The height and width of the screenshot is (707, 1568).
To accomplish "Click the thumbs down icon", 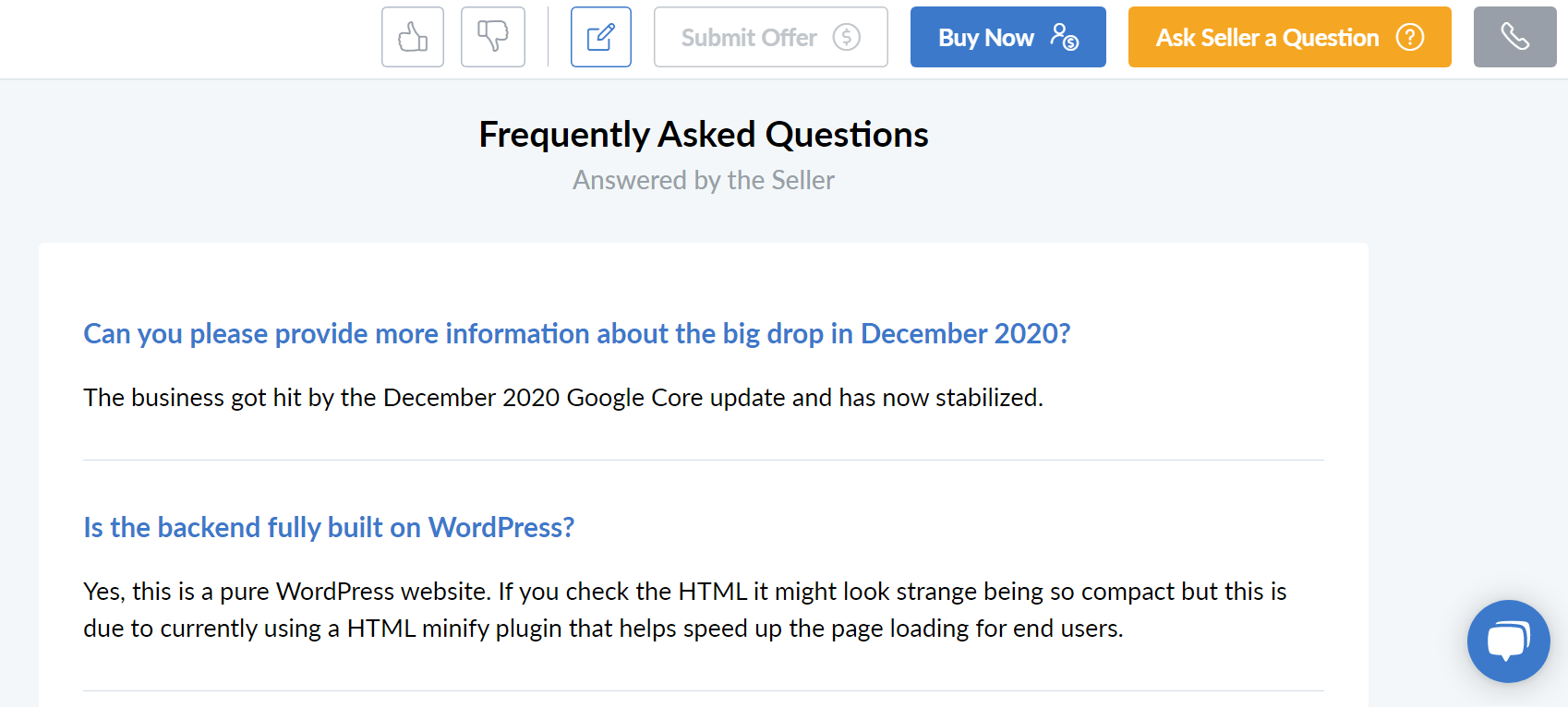I will click(493, 37).
